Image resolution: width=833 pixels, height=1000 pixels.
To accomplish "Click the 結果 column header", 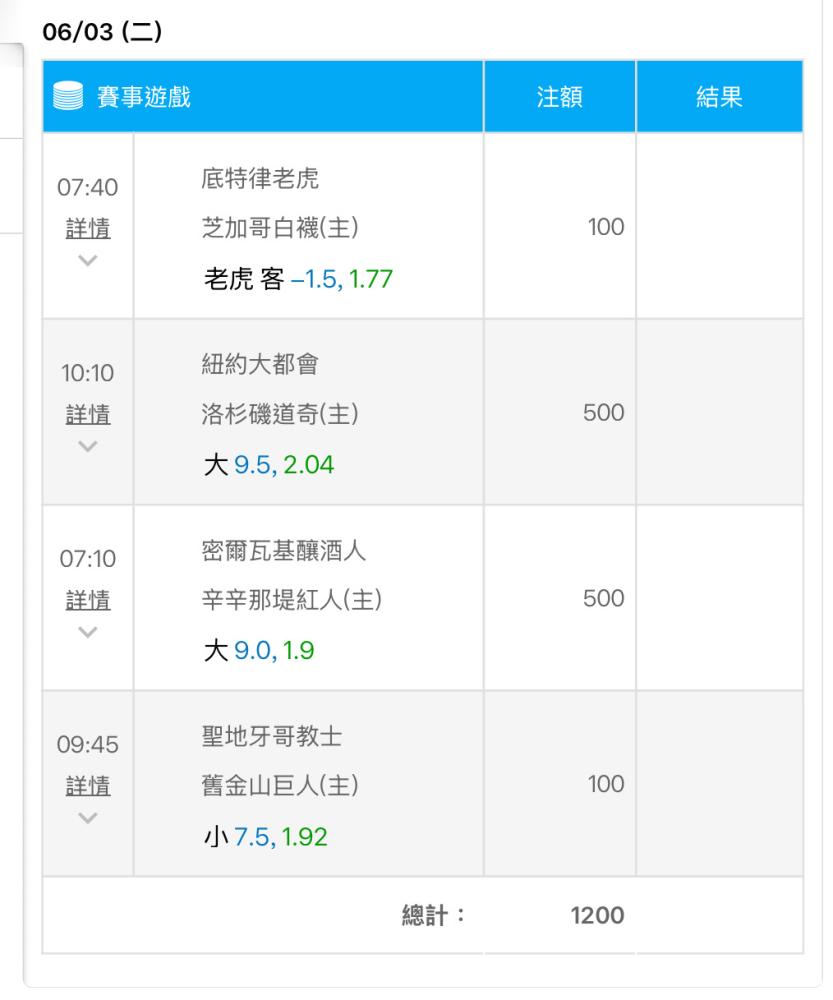I will click(x=719, y=97).
